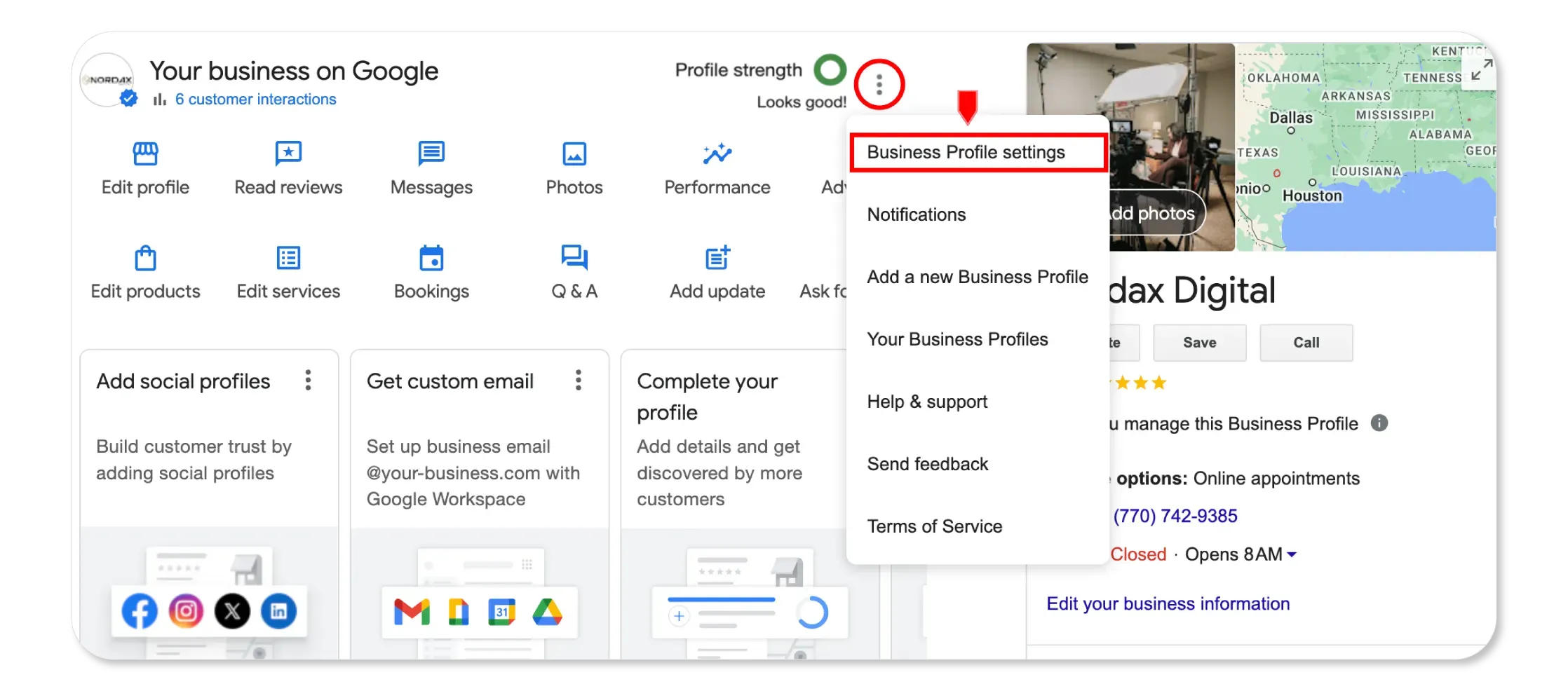Open Edit services list icon
Screen dimensions: 1568x691
coord(288,258)
